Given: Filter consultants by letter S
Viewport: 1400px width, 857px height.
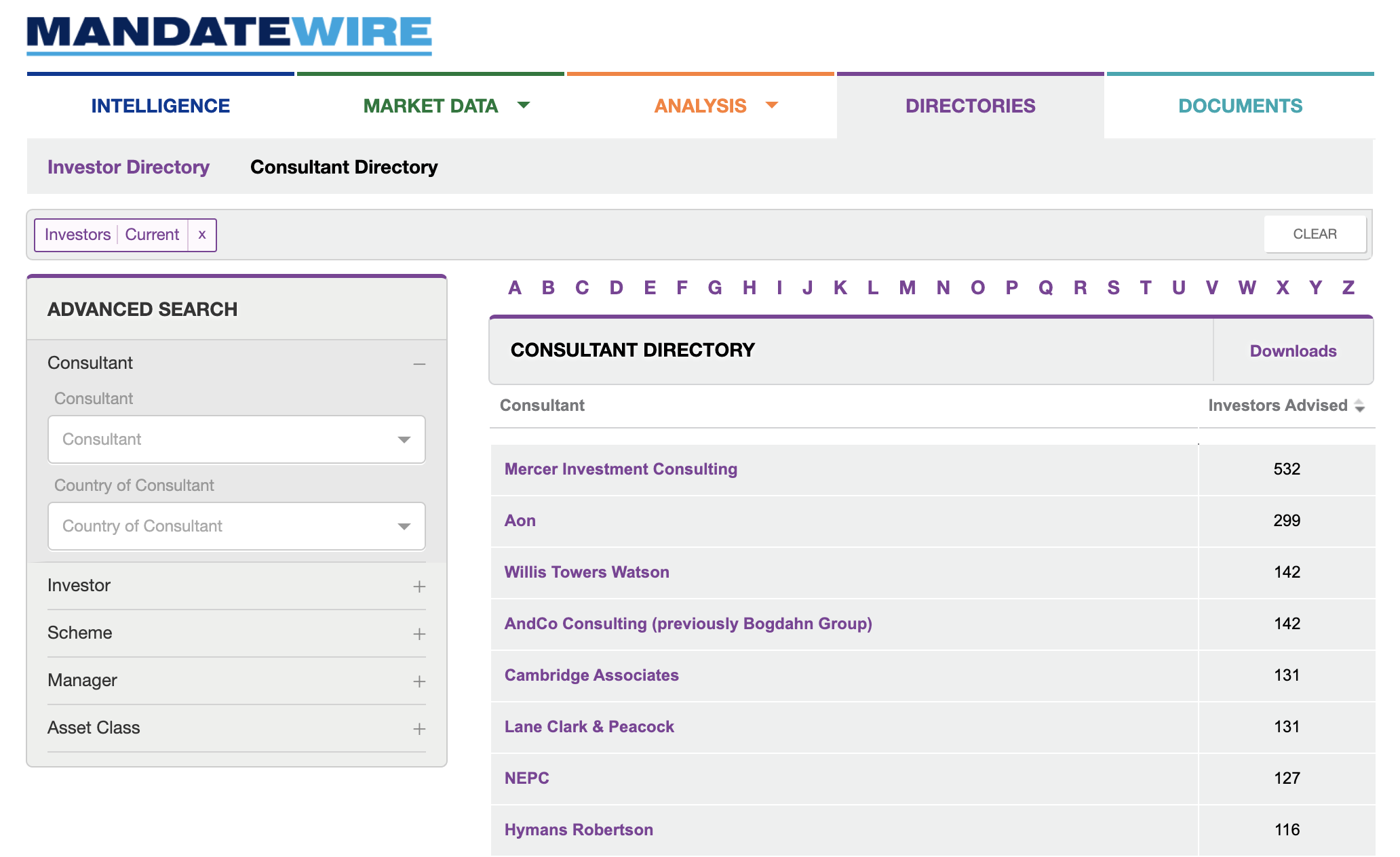Looking at the screenshot, I should pos(1113,287).
